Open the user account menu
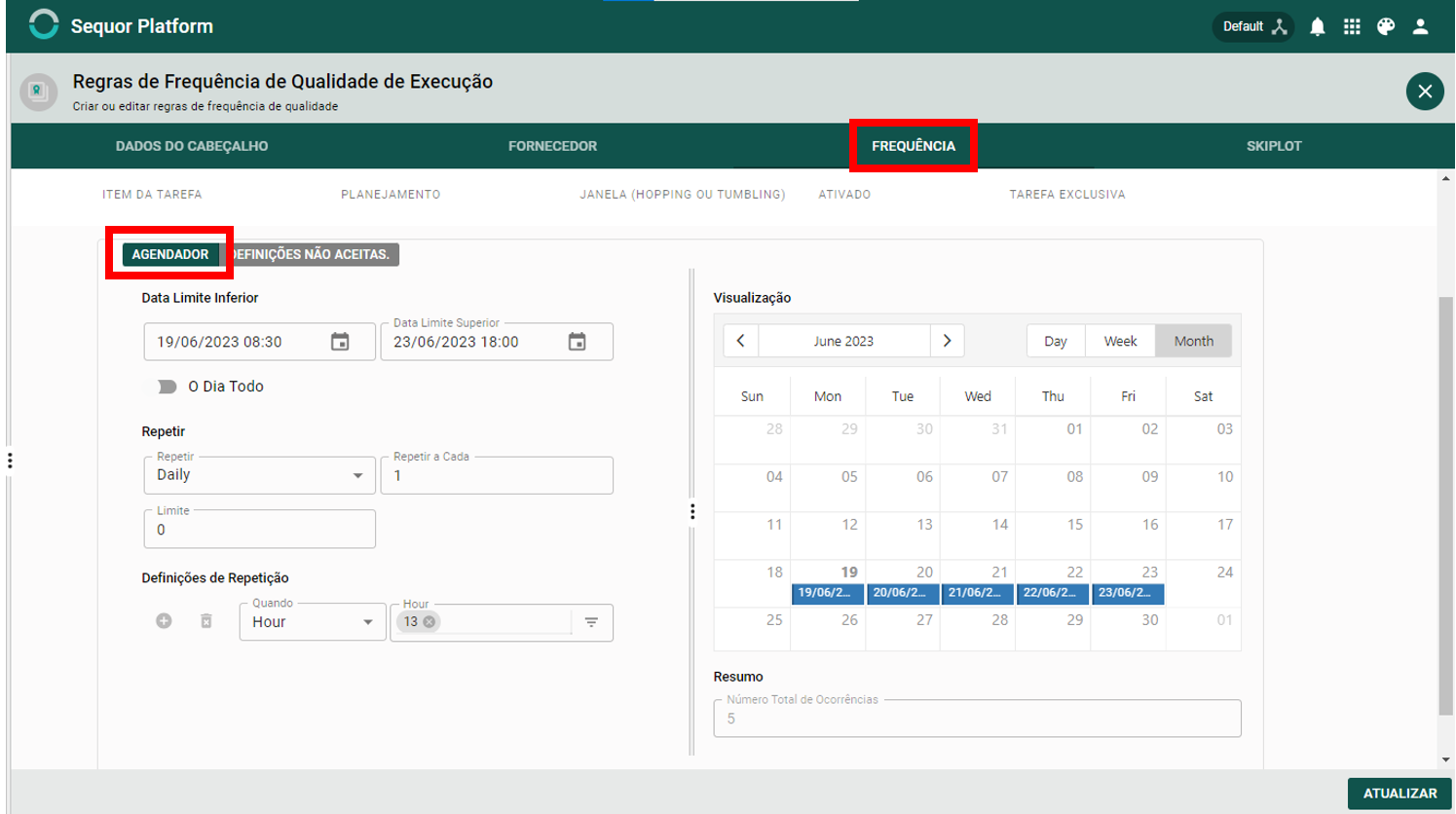The image size is (1456, 814). [1421, 27]
